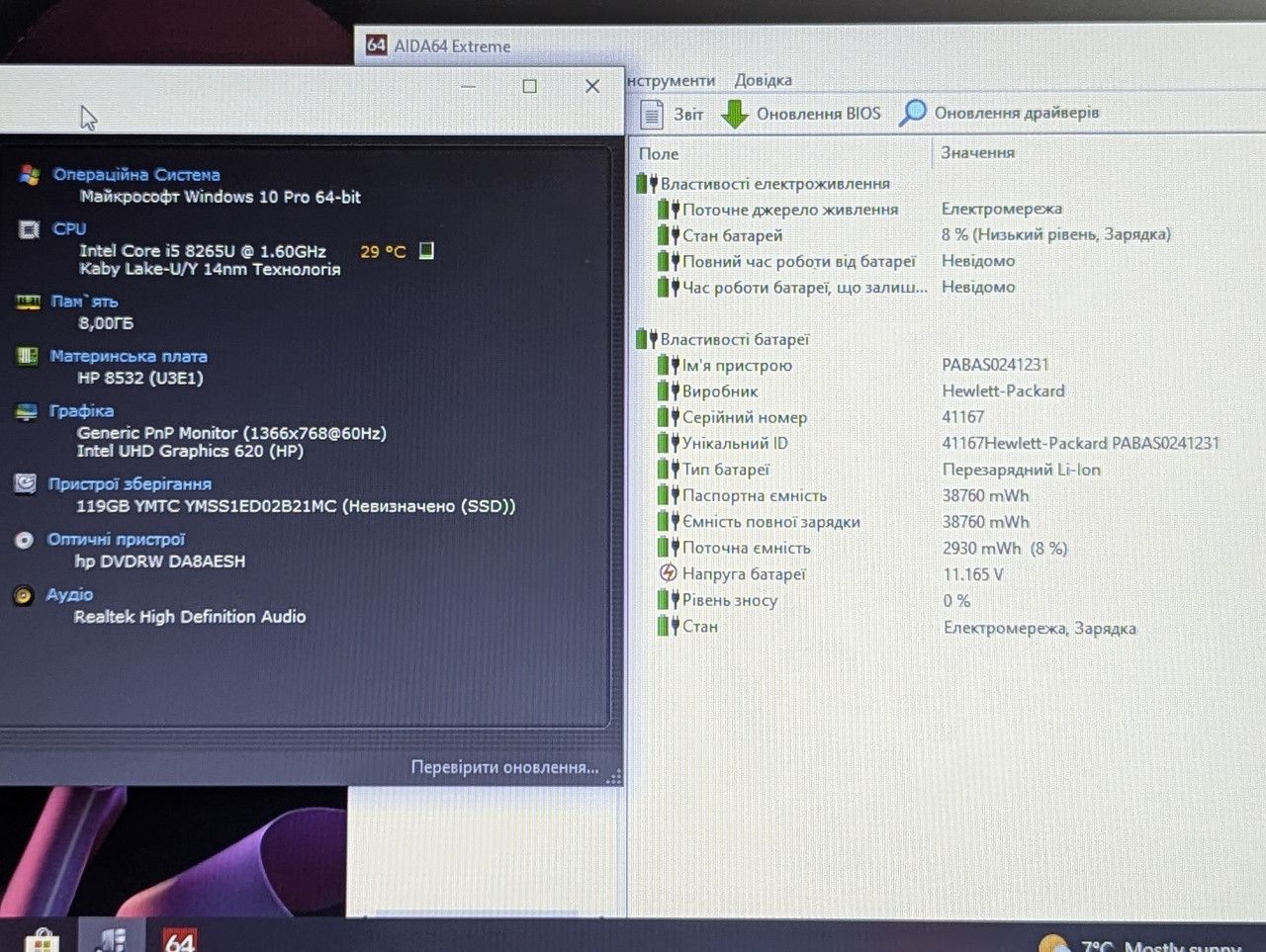Click the value 11.165 V
This screenshot has width=1266, height=952.
click(973, 573)
